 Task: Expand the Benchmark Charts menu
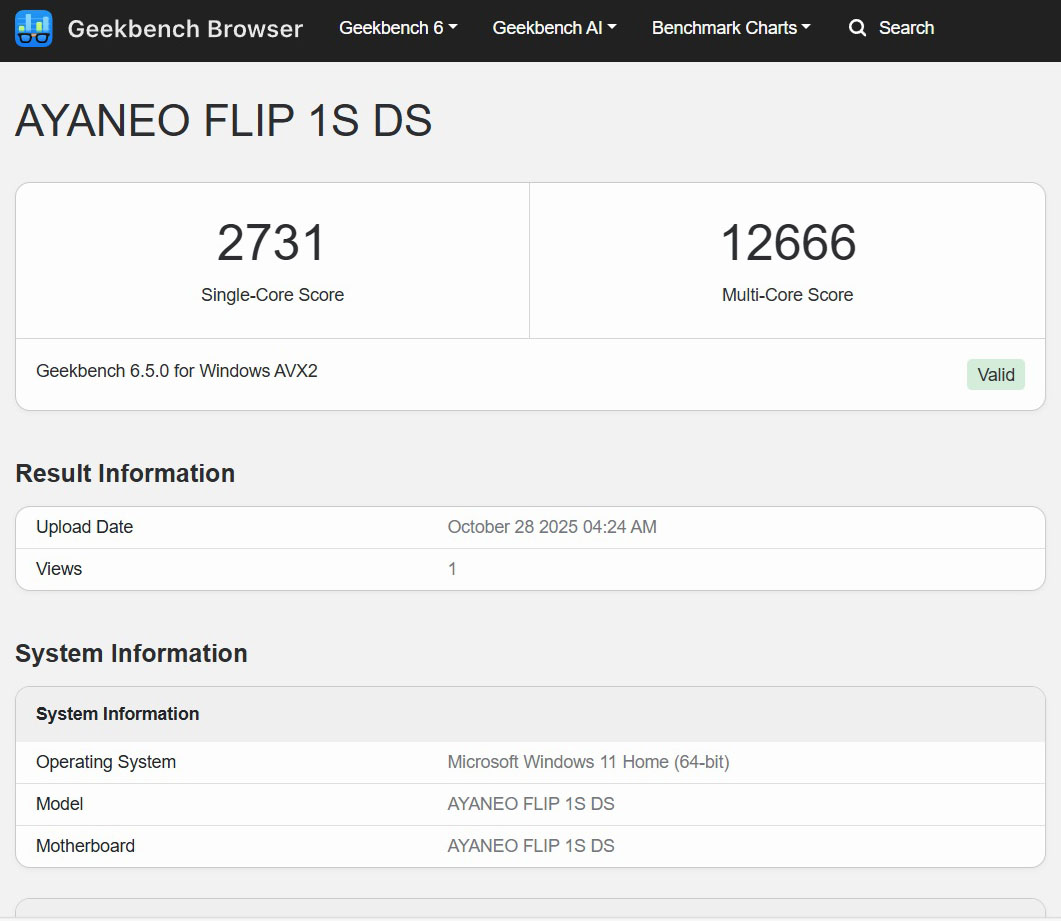click(x=730, y=28)
